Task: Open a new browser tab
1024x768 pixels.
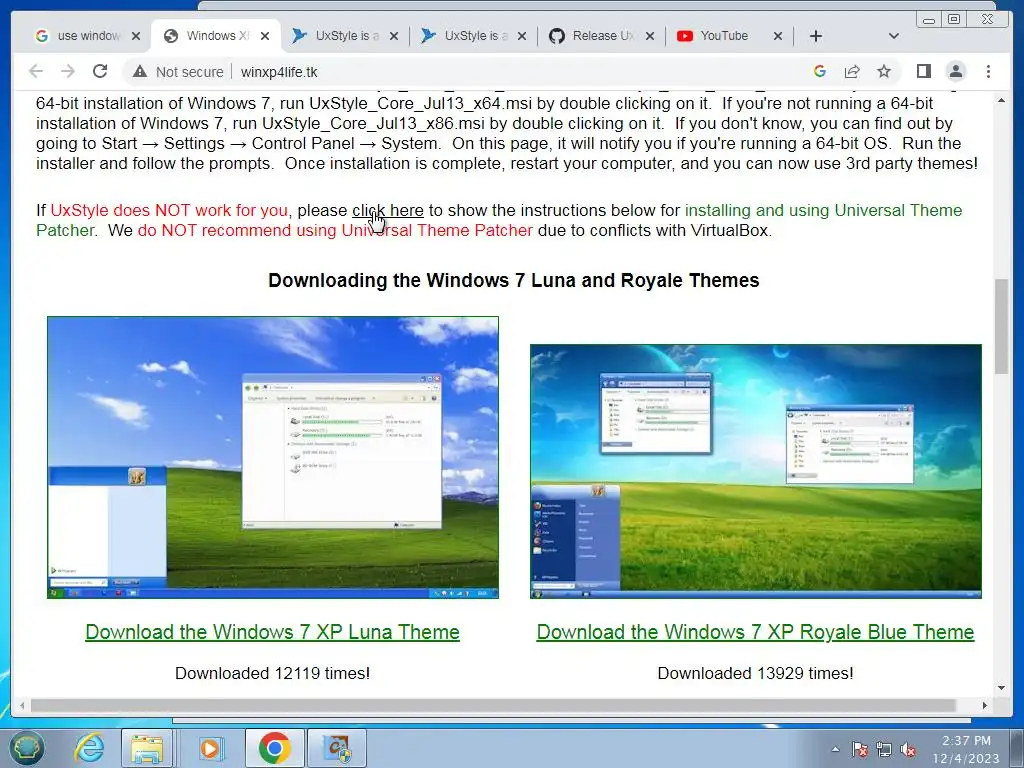Action: 816,36
